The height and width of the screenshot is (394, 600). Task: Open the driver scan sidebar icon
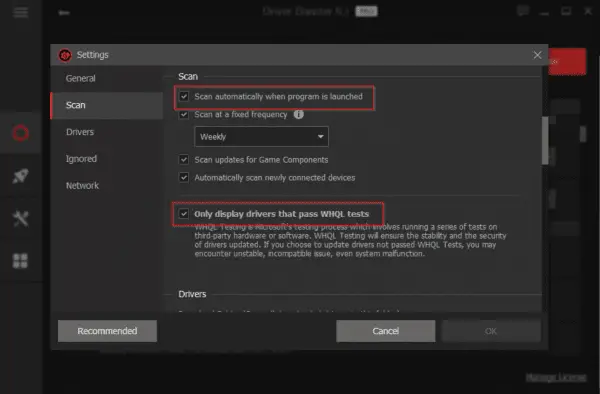(21, 133)
